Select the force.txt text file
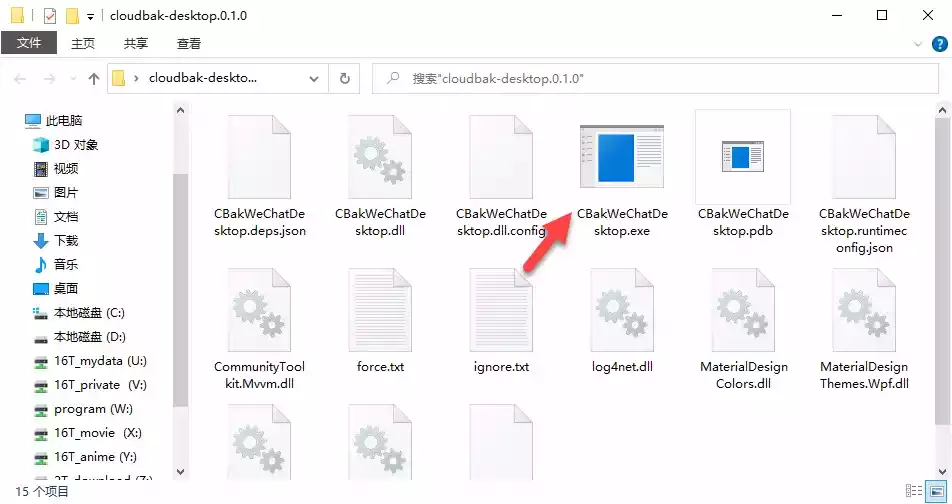This screenshot has width=952, height=504. [x=380, y=312]
